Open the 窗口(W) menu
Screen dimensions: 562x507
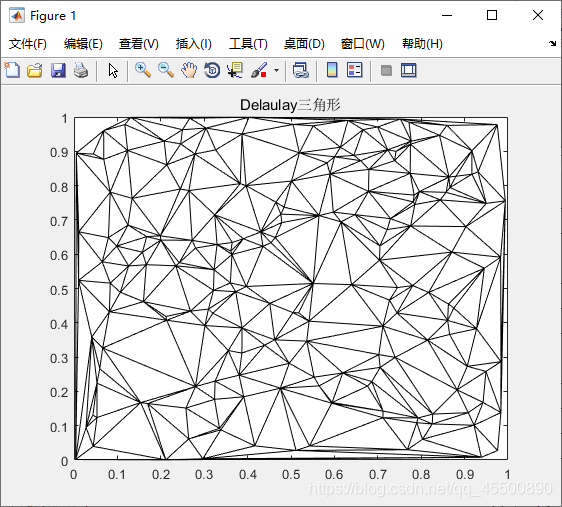pos(362,44)
